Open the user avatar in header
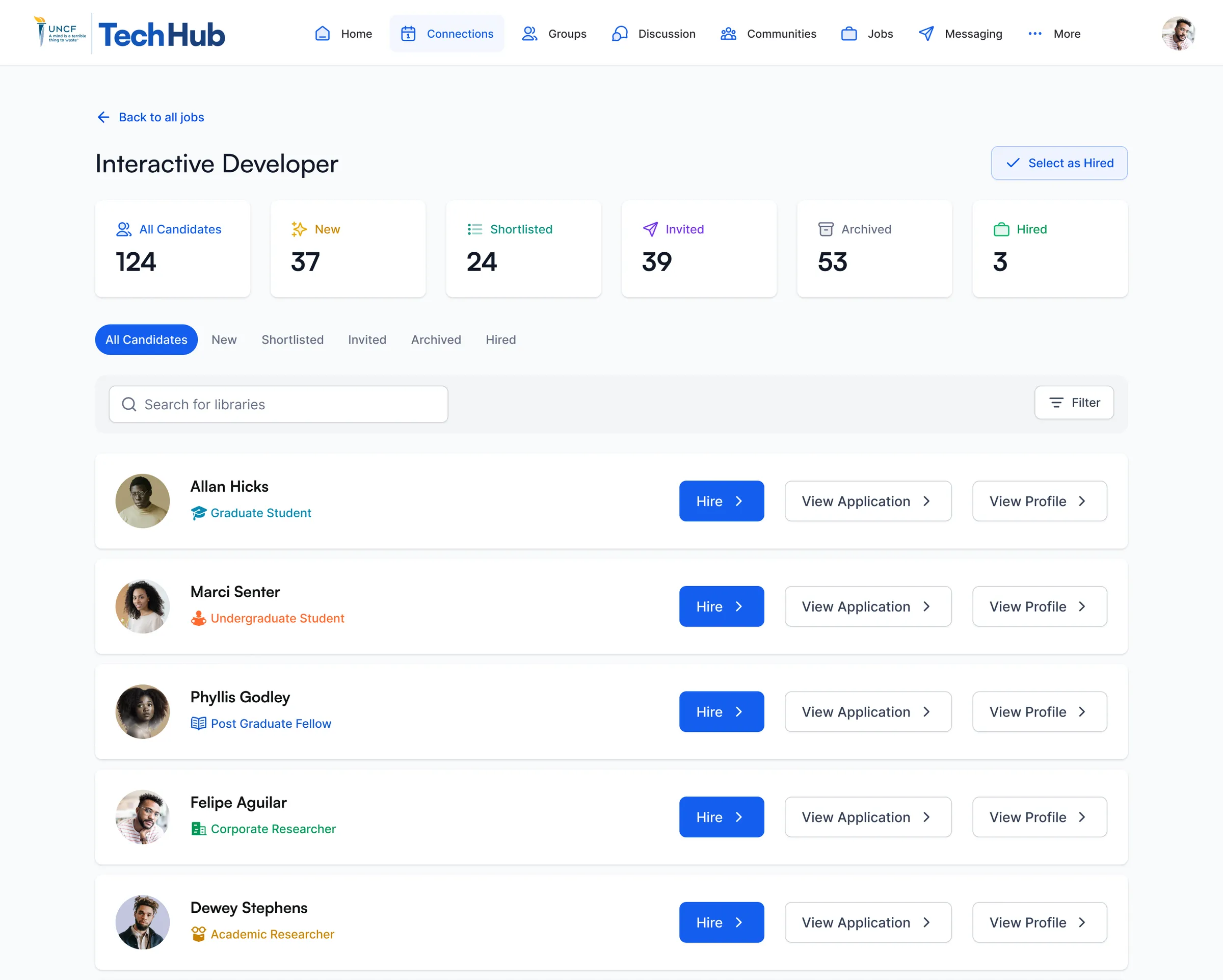Image resolution: width=1223 pixels, height=980 pixels. click(x=1178, y=34)
